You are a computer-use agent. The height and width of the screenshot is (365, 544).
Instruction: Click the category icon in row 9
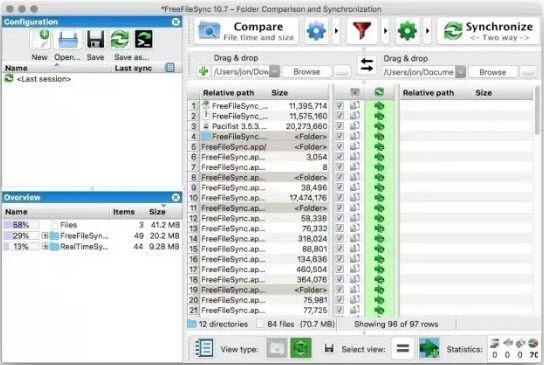tap(355, 187)
